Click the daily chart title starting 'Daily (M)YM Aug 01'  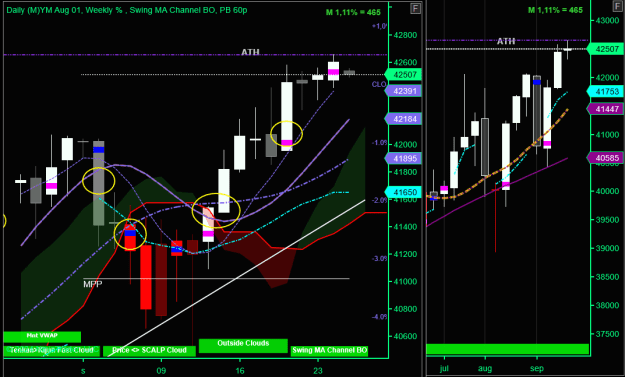tap(127, 10)
